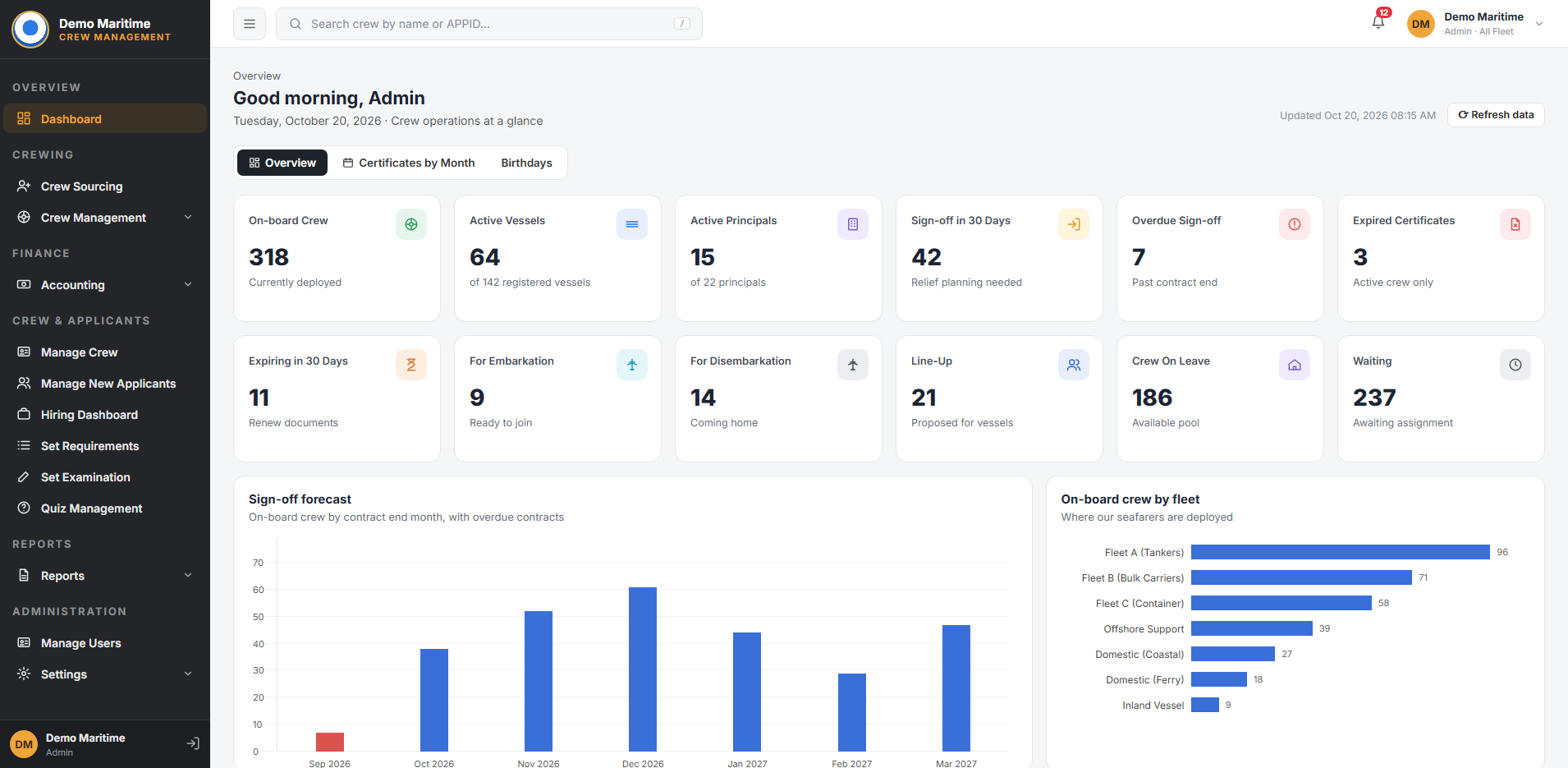1568x768 pixels.
Task: Select the Overview tab
Action: [x=282, y=163]
